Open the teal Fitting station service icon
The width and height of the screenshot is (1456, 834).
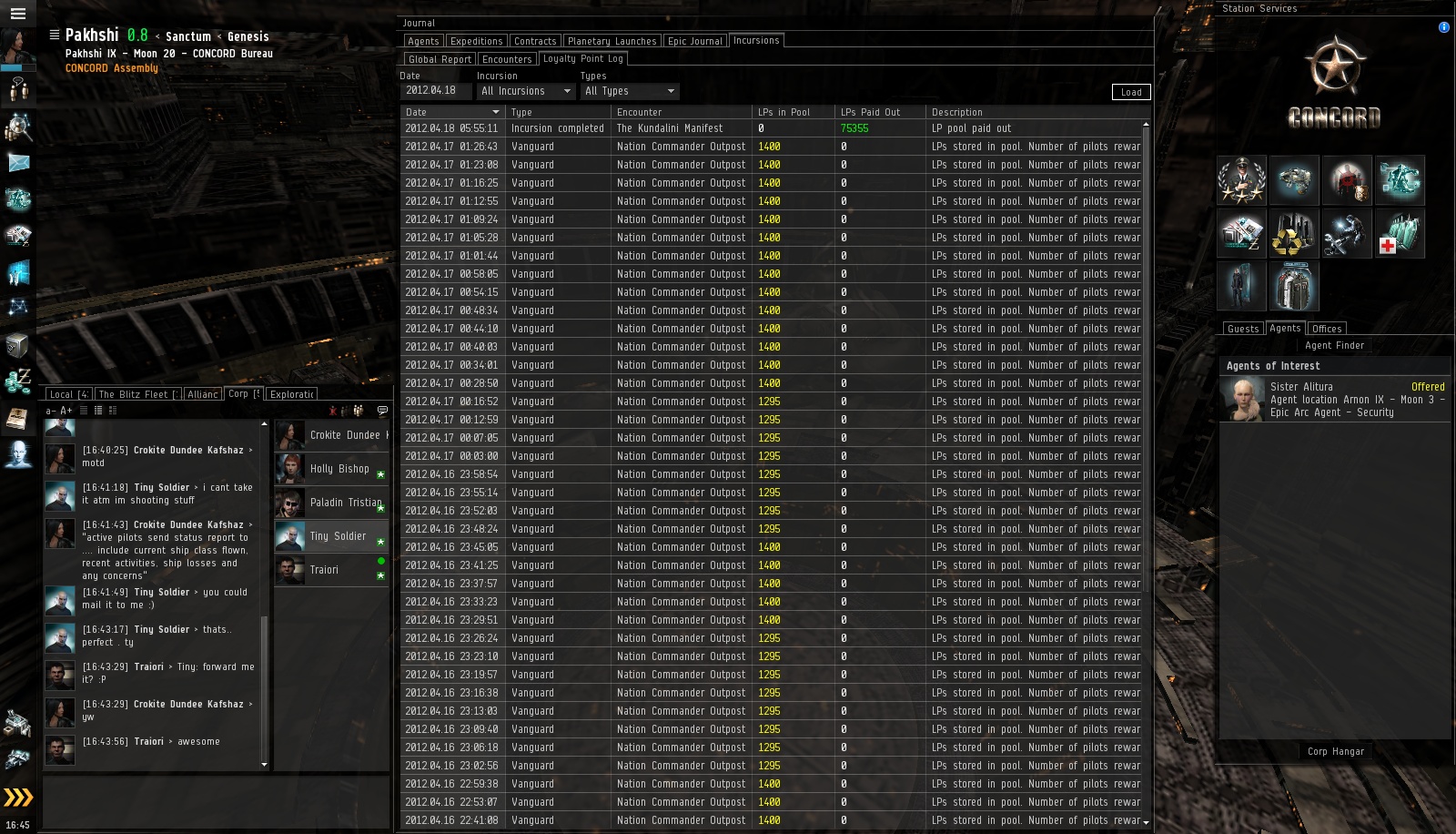pyautogui.click(x=1400, y=179)
